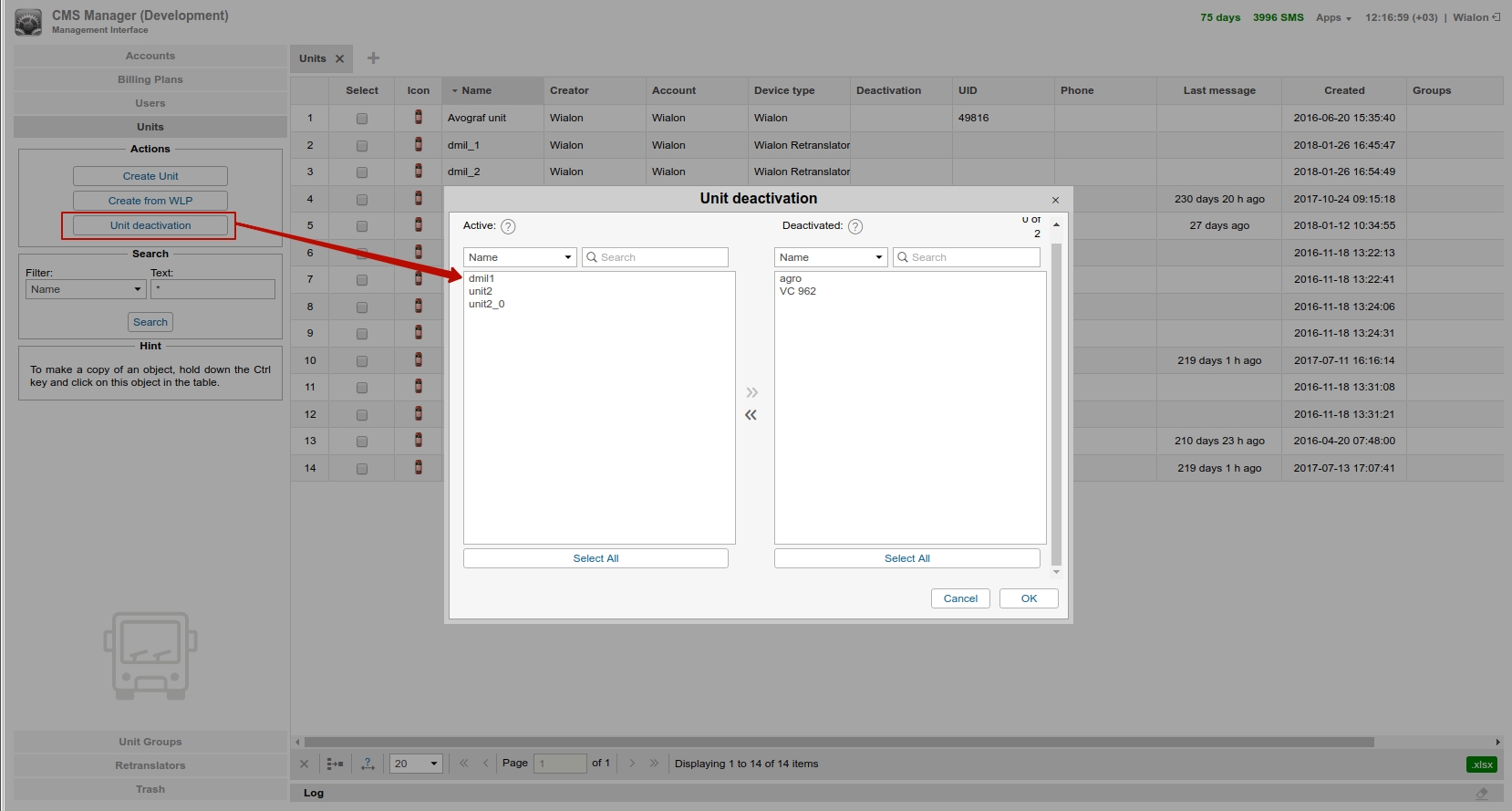The image size is (1512, 811).
Task: Export table using the .xlsx icon
Action: [x=1481, y=764]
